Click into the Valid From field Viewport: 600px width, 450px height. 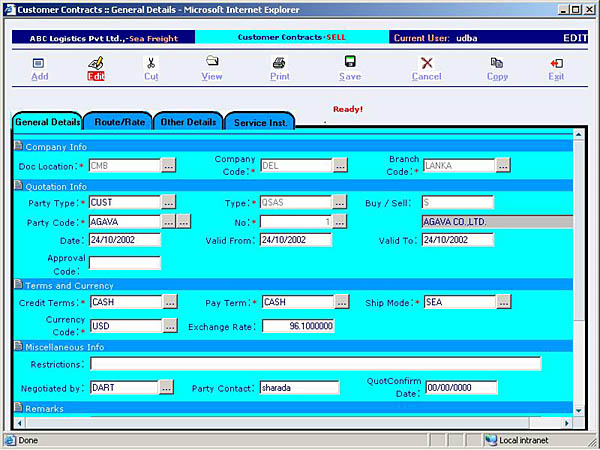click(296, 240)
